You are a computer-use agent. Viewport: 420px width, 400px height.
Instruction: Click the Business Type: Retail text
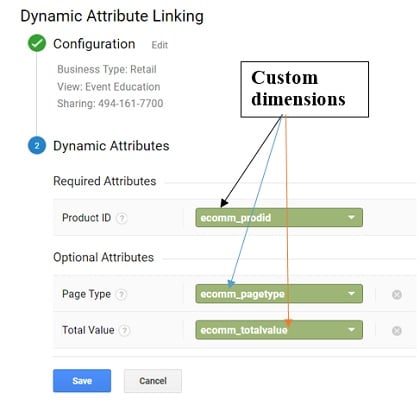[x=107, y=69]
